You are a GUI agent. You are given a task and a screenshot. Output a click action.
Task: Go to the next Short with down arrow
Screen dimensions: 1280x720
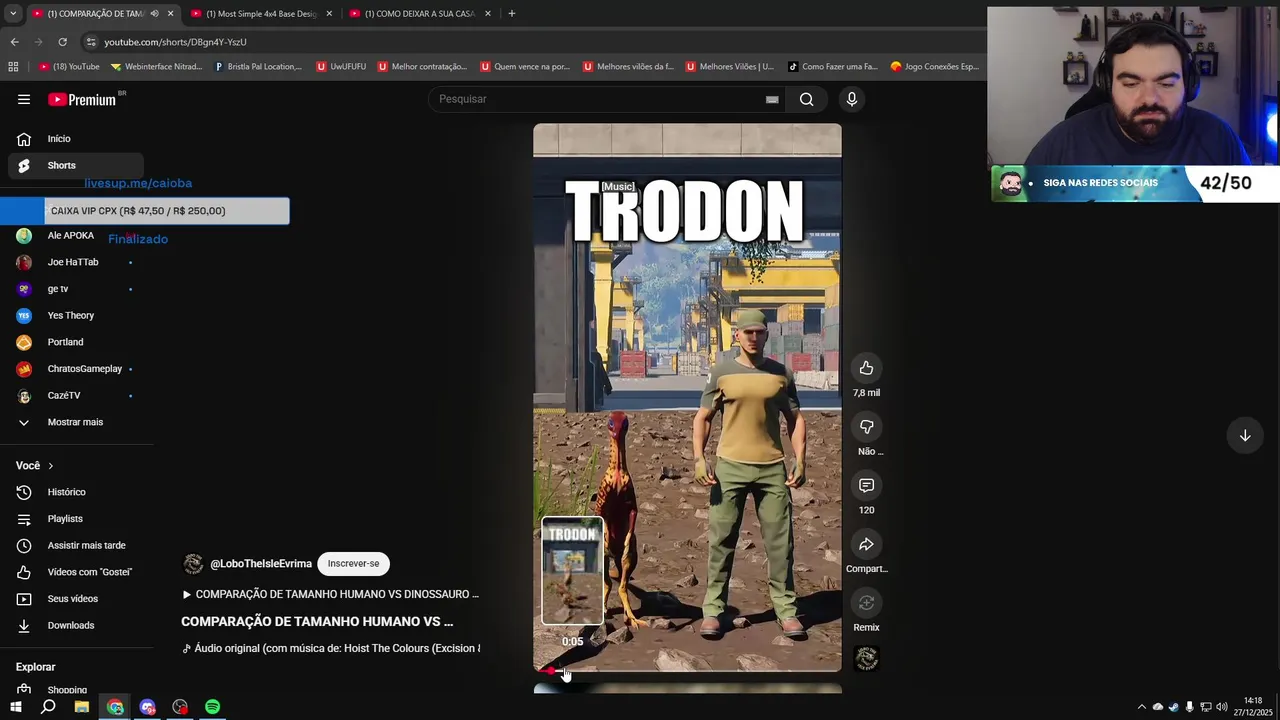[1245, 436]
